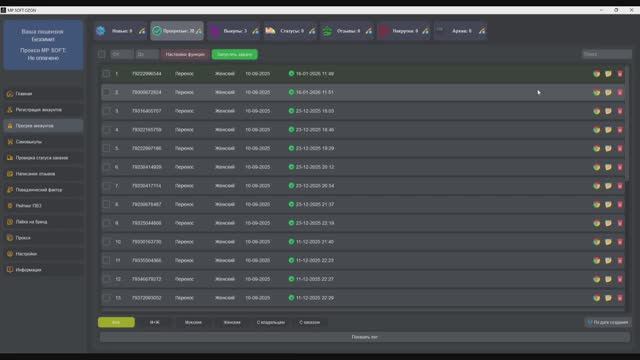Switch to the Накрутки tab
The image size is (640, 360).
(404, 31)
